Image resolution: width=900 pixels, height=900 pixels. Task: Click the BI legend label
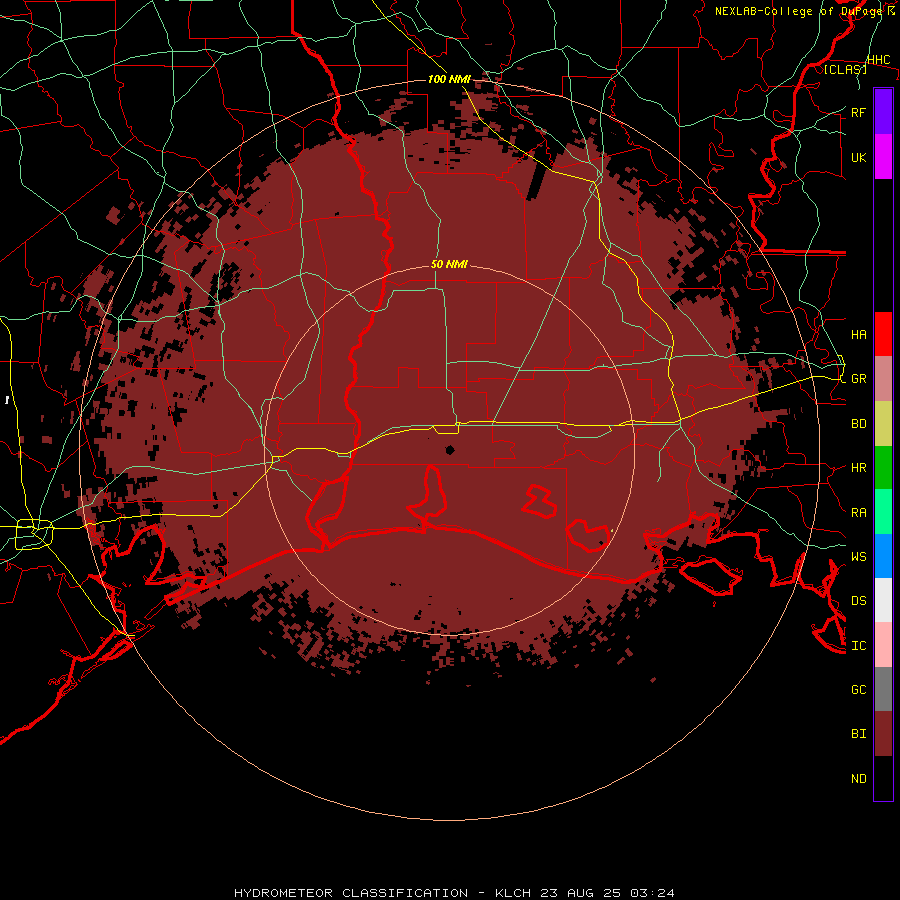(859, 734)
